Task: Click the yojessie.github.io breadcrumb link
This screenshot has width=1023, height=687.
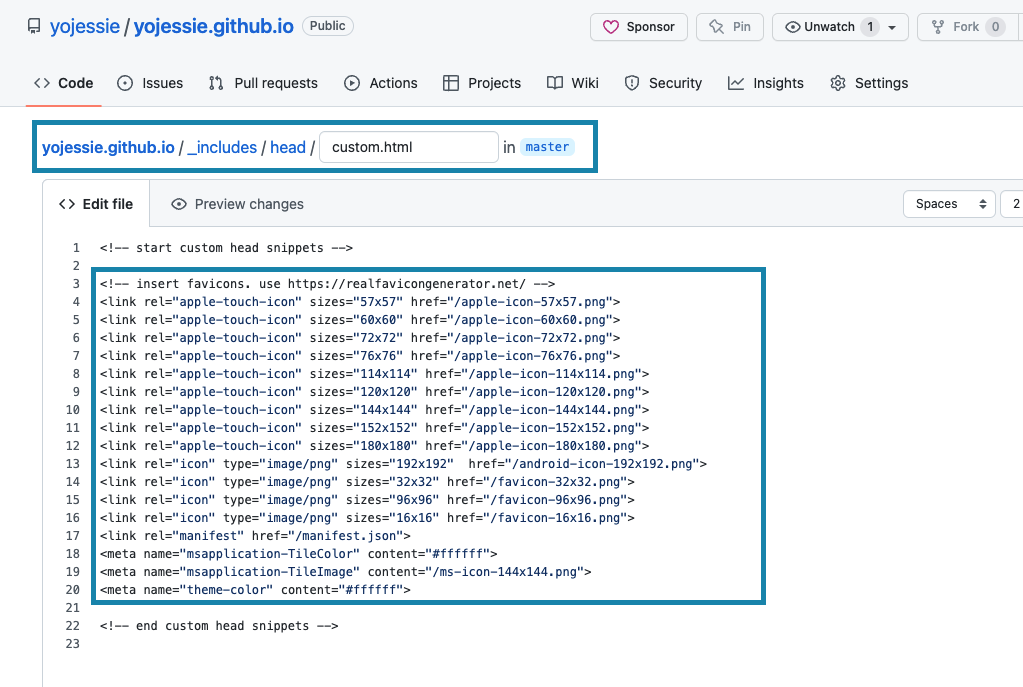Action: tap(108, 147)
